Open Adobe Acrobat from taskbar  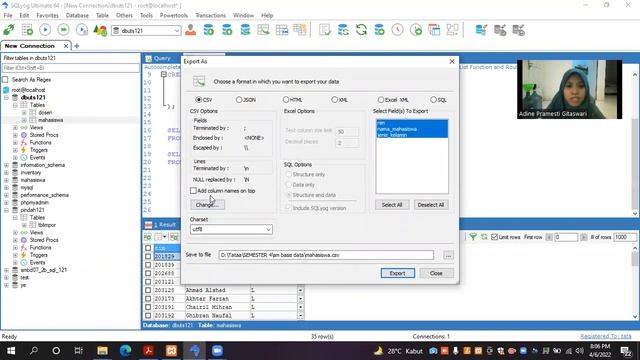coord(148,351)
